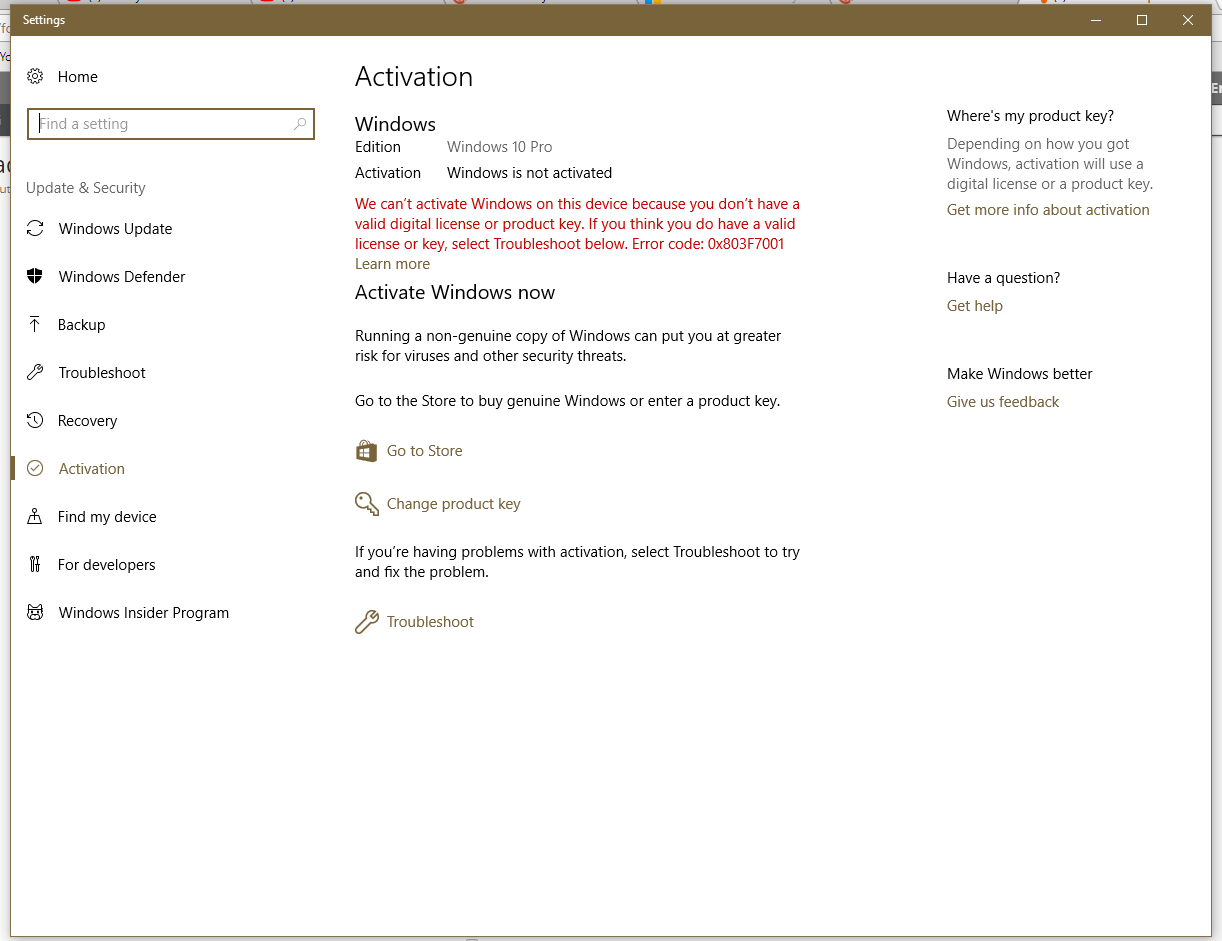This screenshot has height=941, width=1222.
Task: Click the Recovery clock icon
Action: point(35,420)
